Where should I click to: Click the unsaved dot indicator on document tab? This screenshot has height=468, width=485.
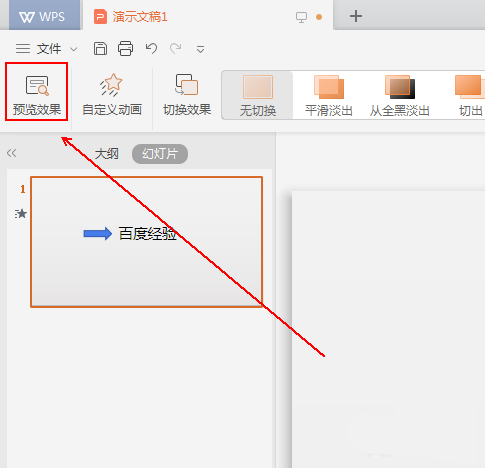click(319, 17)
